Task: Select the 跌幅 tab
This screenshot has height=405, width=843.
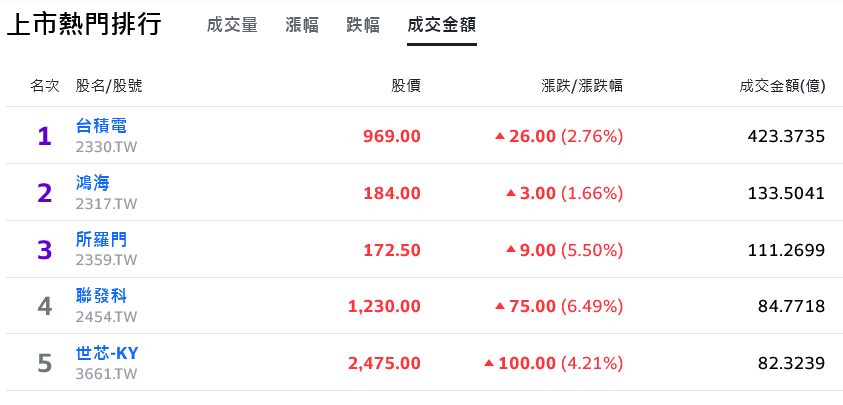Action: click(x=363, y=25)
